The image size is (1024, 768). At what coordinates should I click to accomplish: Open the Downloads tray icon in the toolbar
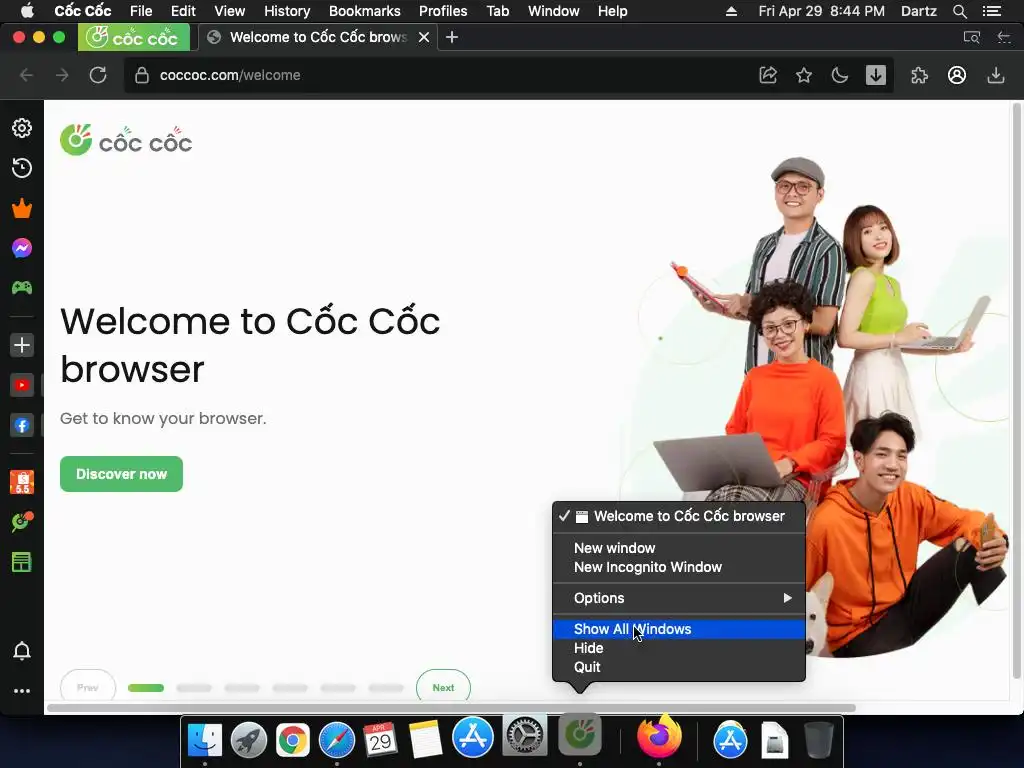[x=995, y=75]
